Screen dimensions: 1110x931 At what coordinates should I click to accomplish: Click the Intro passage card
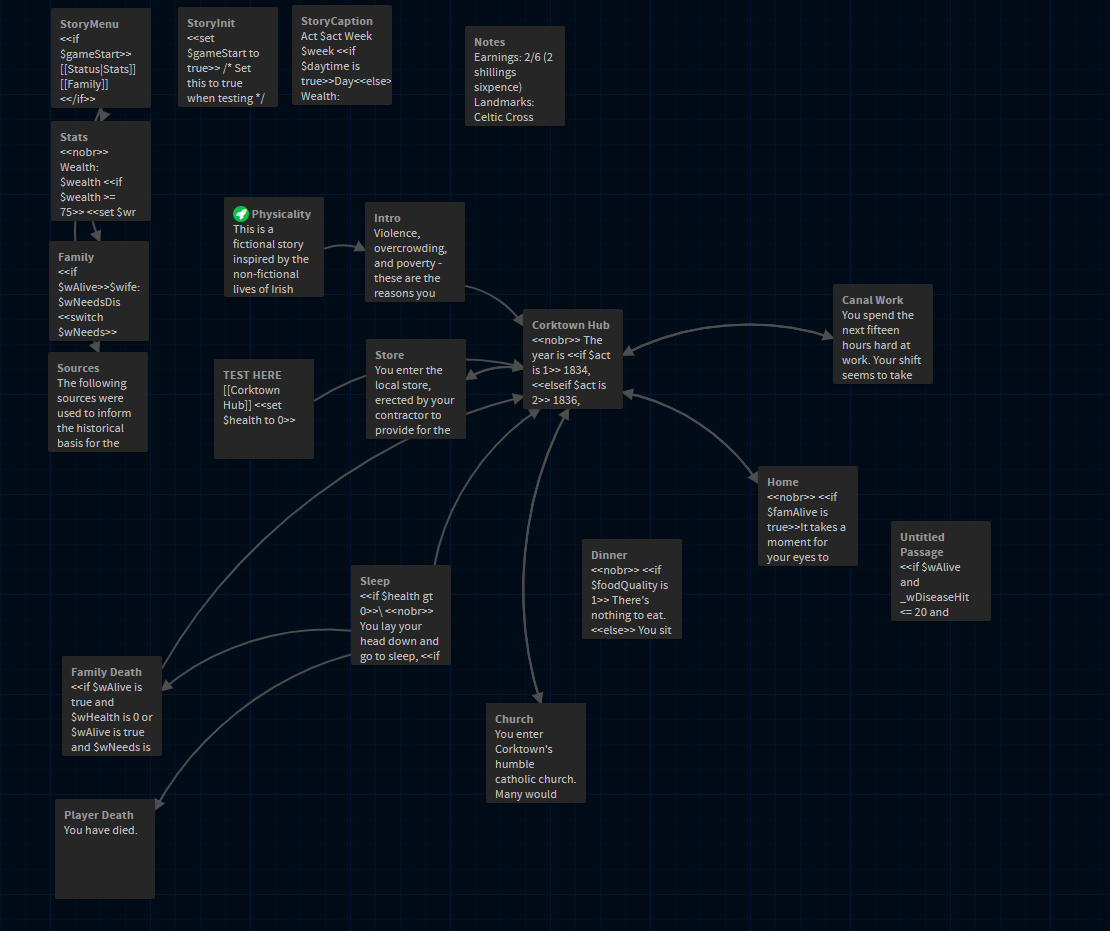tap(415, 252)
